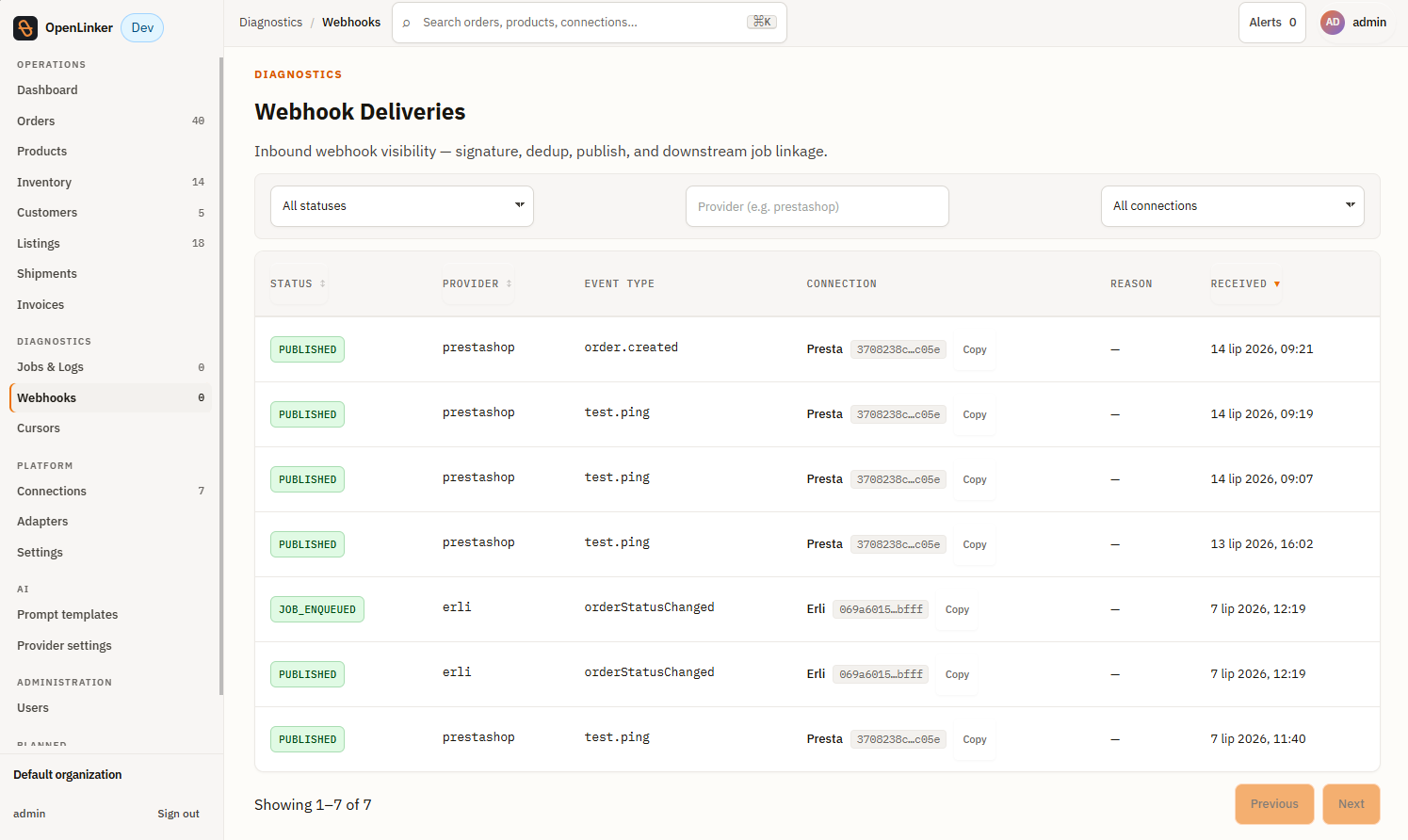
Task: Click the sidebar vertical scrollbar
Action: pyautogui.click(x=221, y=377)
